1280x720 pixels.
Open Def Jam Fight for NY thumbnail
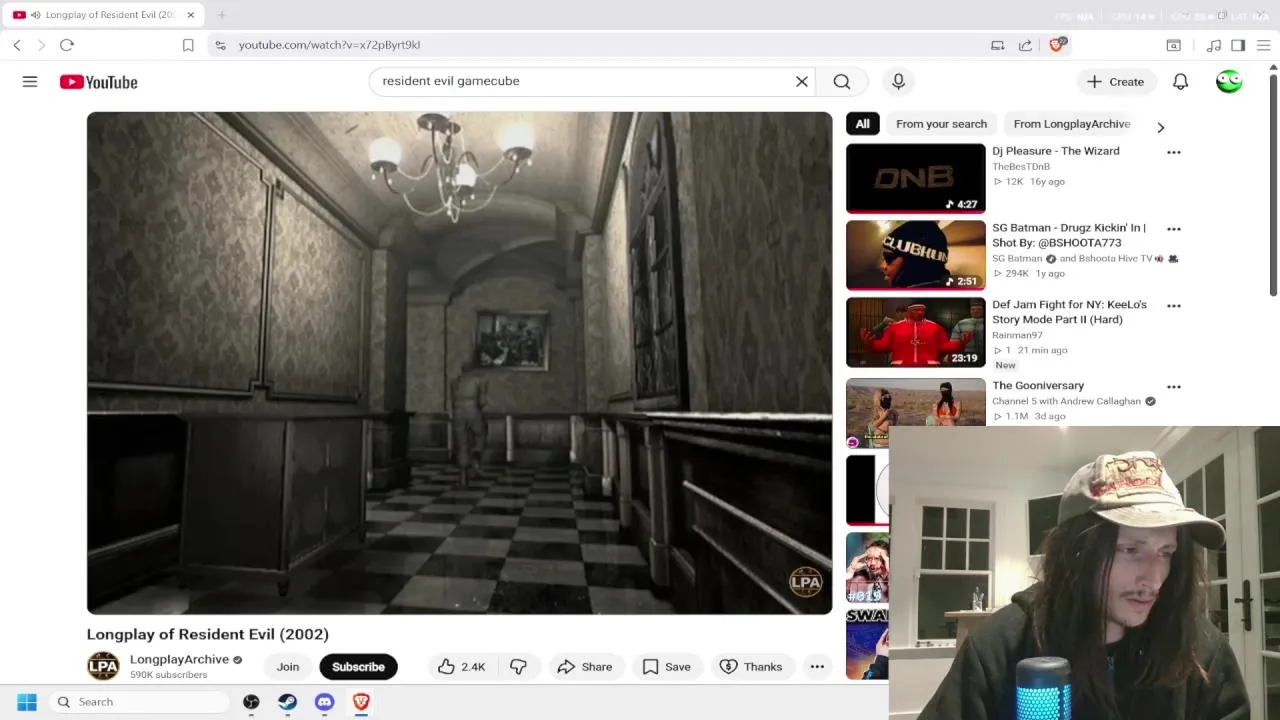(x=915, y=332)
